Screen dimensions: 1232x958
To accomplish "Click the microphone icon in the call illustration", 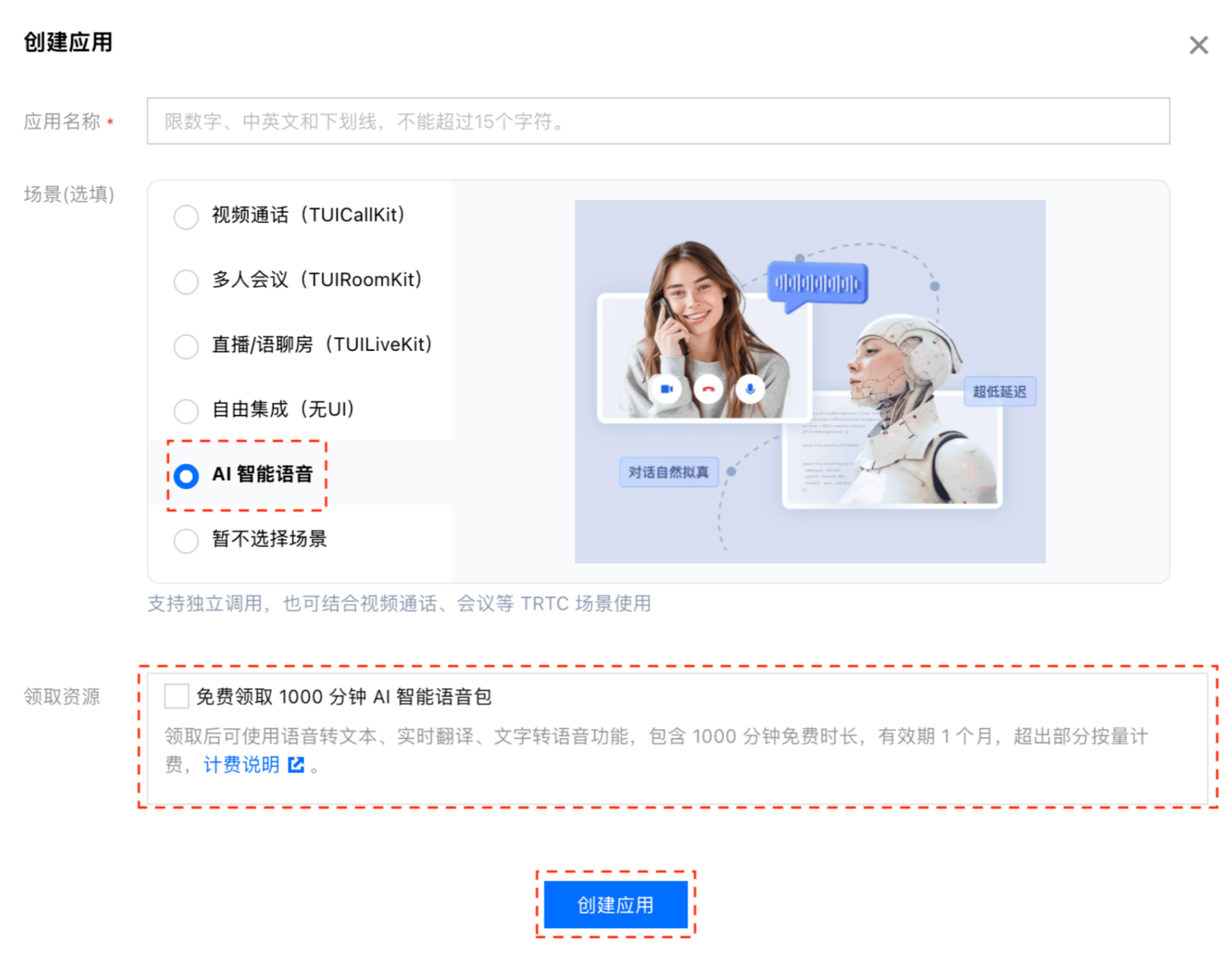I will click(750, 389).
